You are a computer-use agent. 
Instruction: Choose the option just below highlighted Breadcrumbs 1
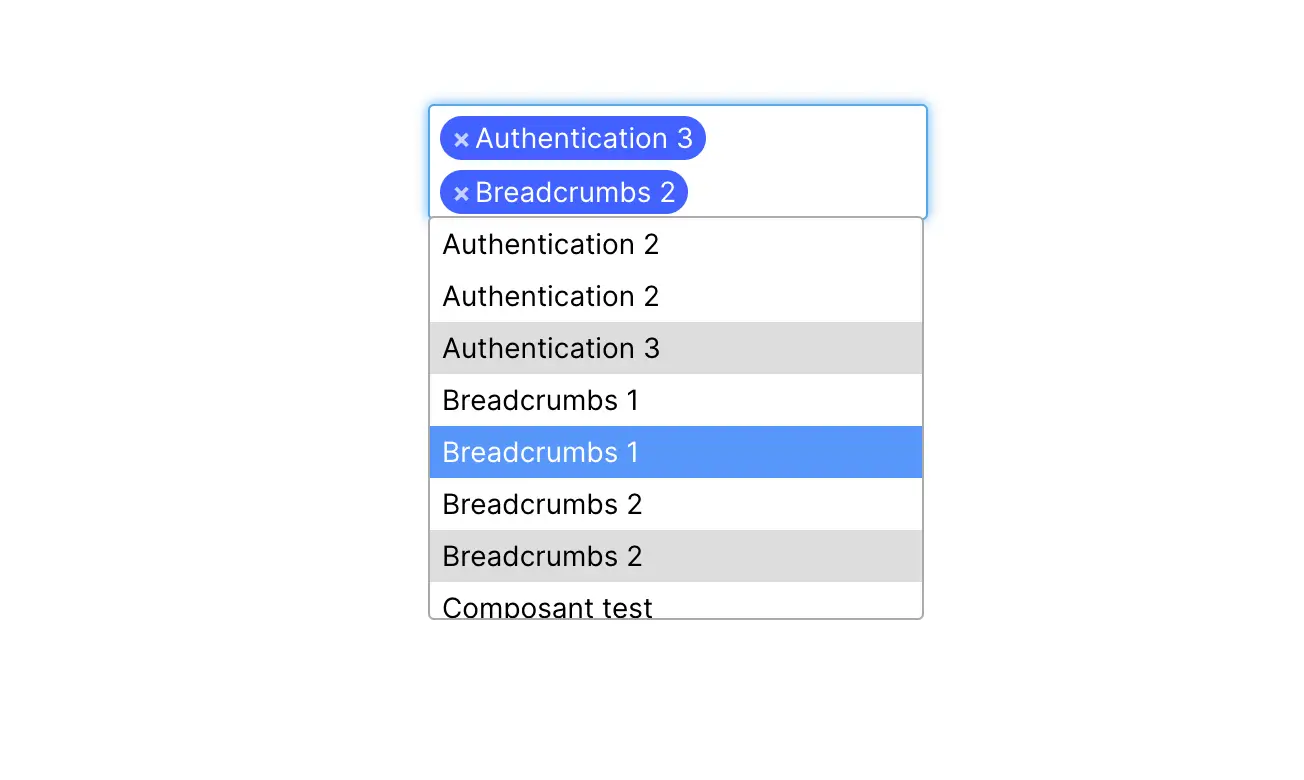click(676, 504)
